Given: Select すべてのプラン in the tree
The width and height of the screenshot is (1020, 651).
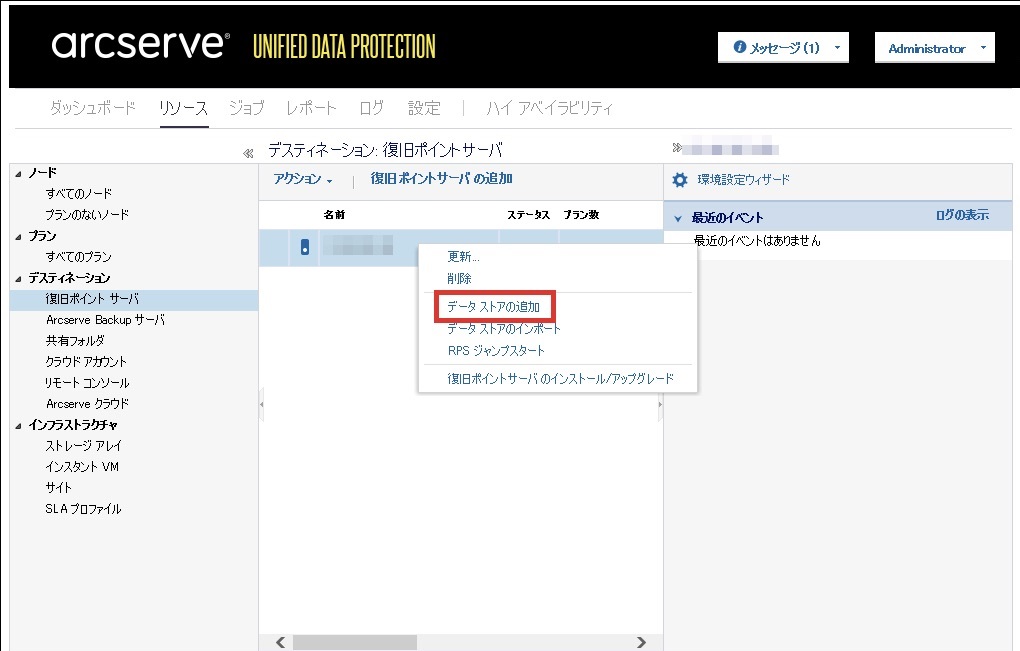Looking at the screenshot, I should pyautogui.click(x=79, y=257).
